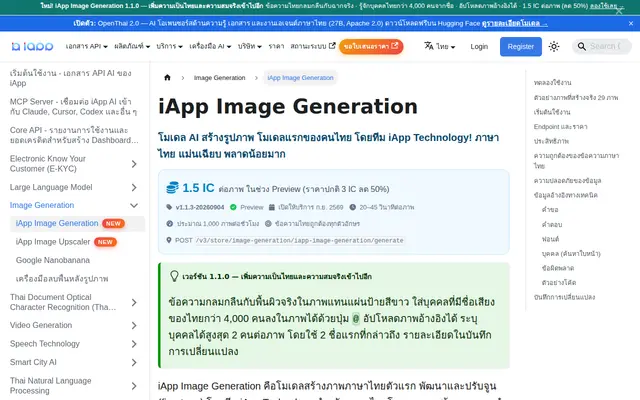640x400 pixels.
Task: Click the iApp logo in header
Action: 32,47
